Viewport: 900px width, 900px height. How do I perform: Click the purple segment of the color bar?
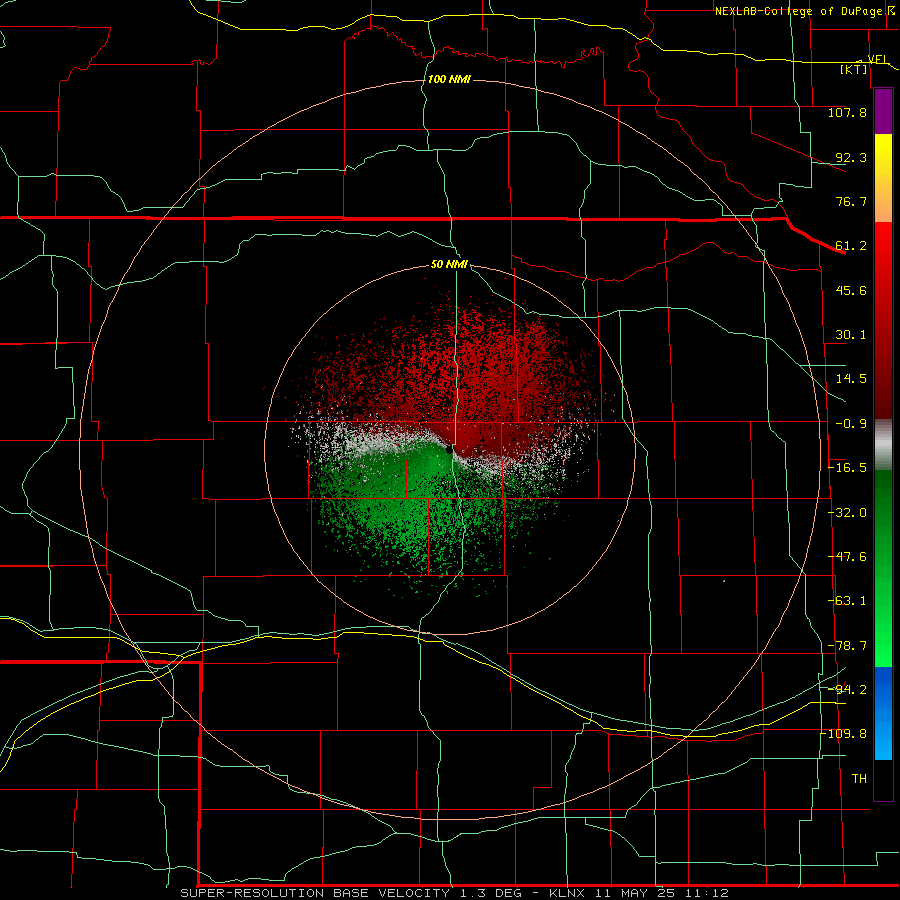[x=883, y=111]
